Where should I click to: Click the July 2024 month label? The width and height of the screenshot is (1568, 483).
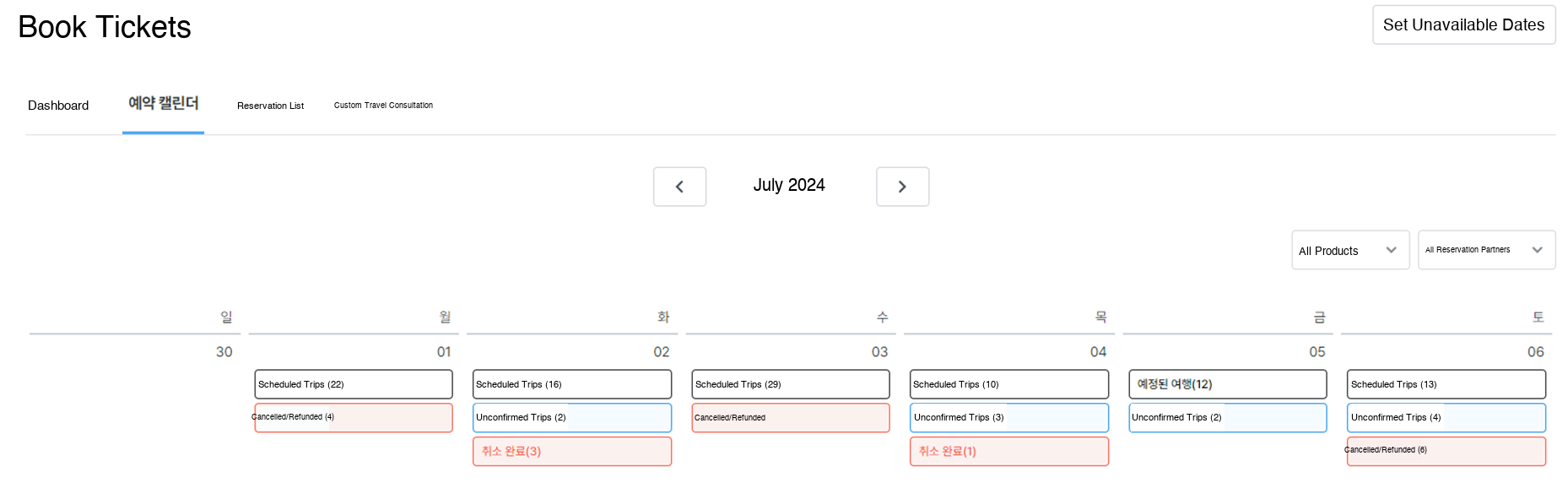click(x=789, y=186)
